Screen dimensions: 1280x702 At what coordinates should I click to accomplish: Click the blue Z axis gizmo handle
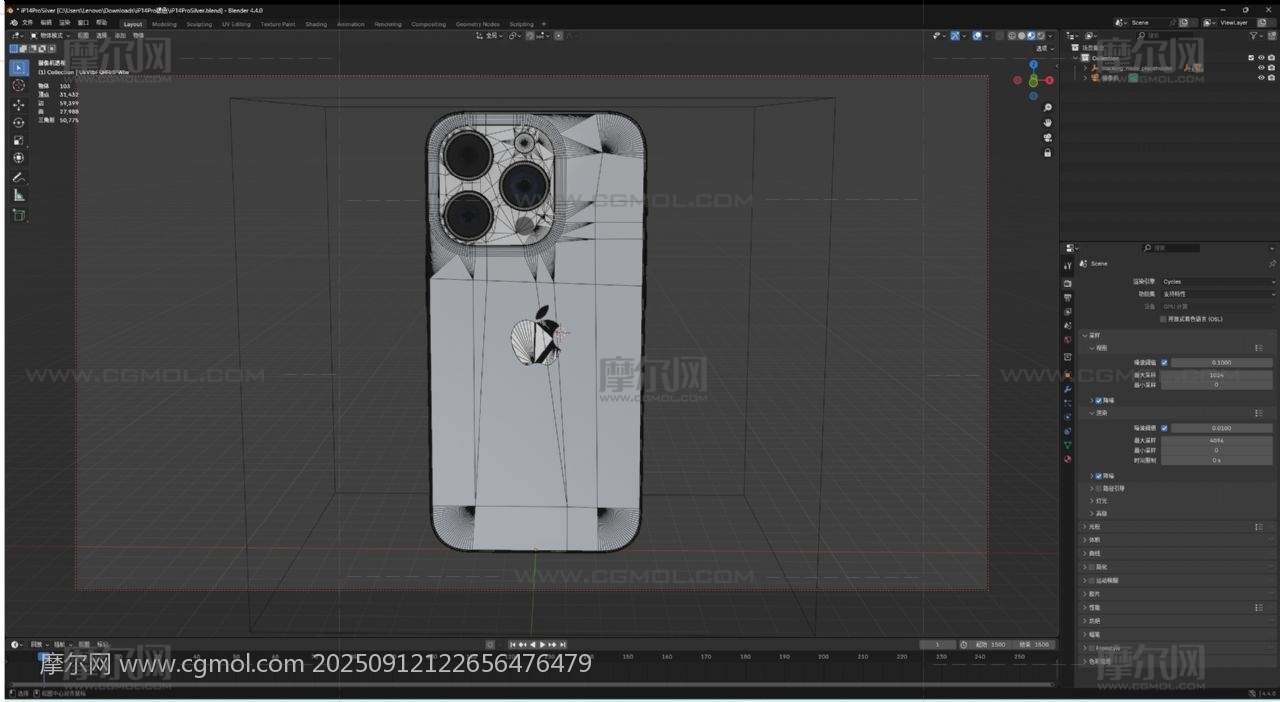(x=1034, y=65)
